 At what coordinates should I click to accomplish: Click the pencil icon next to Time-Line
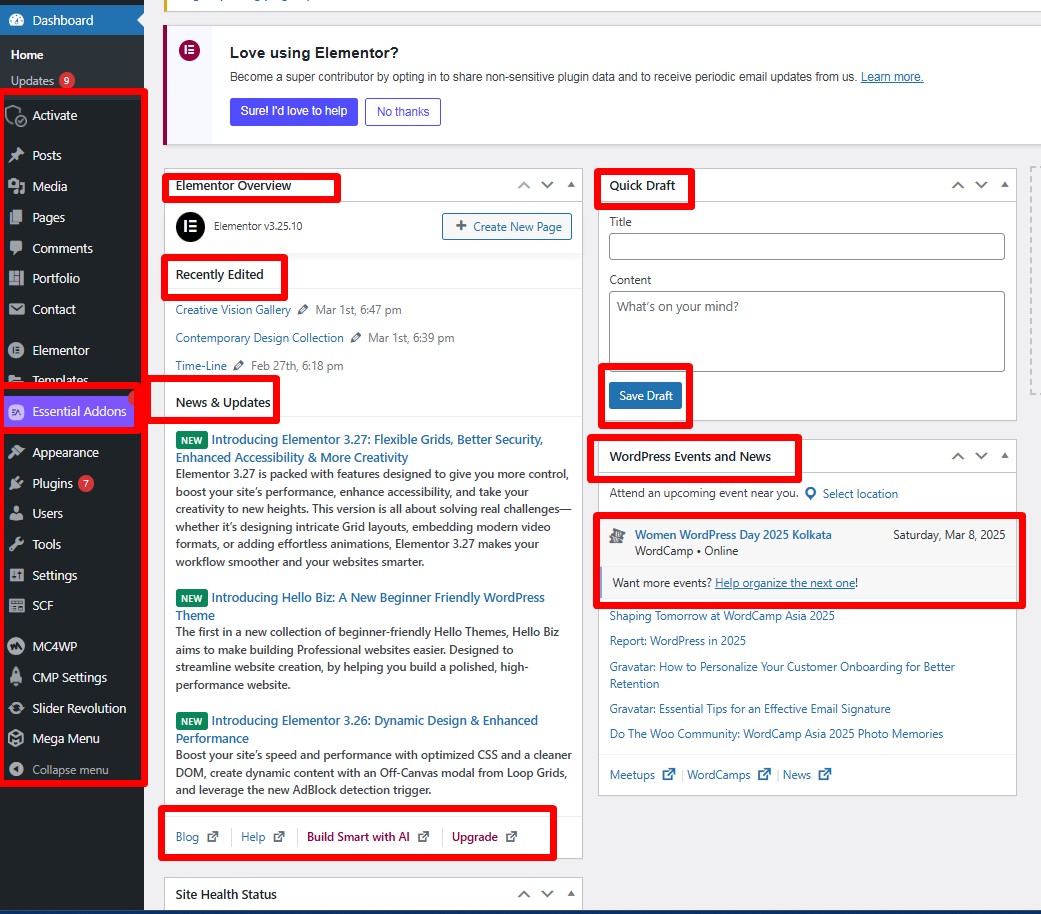pos(239,366)
